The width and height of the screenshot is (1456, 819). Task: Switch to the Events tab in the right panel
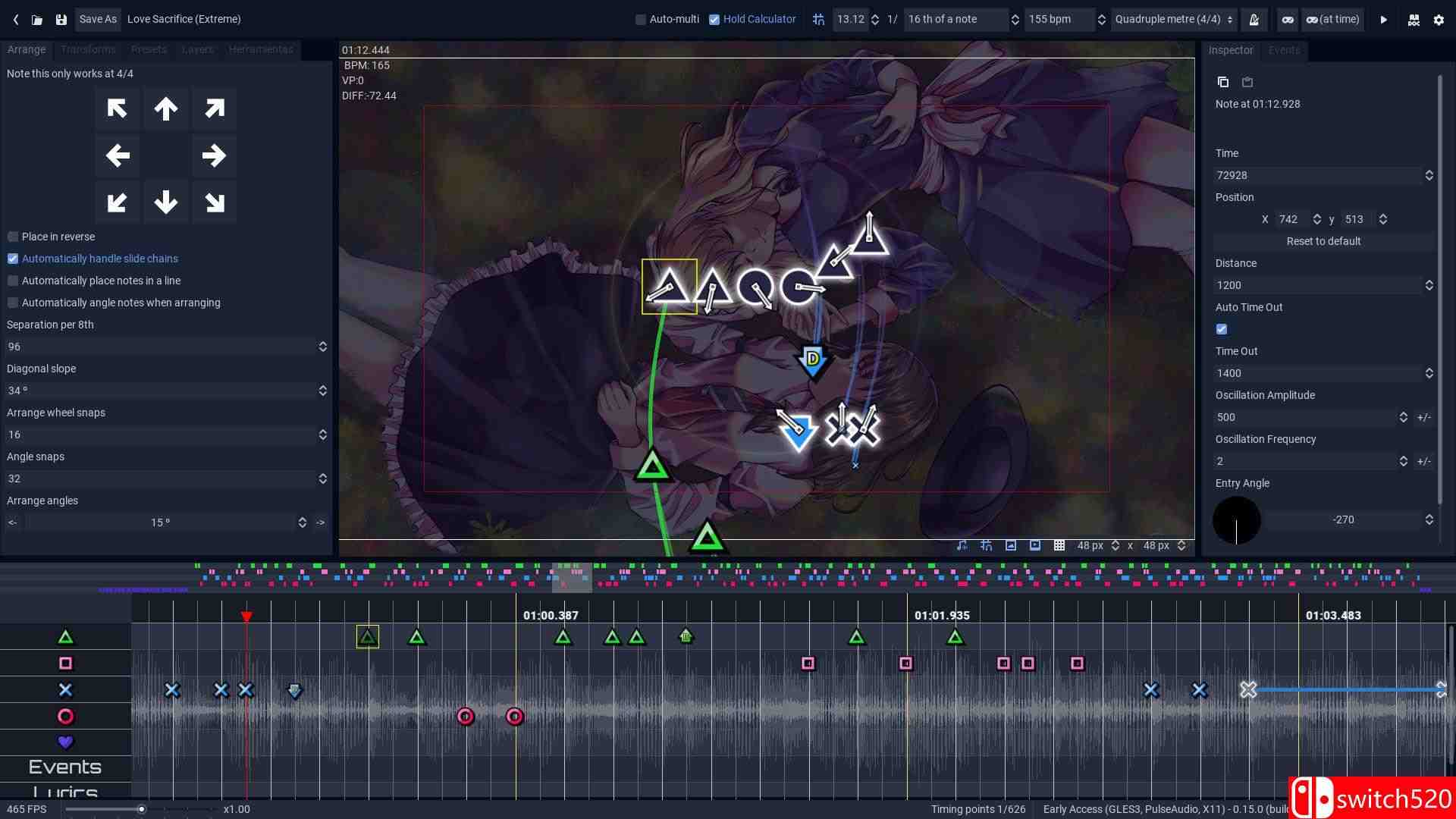(x=1284, y=50)
